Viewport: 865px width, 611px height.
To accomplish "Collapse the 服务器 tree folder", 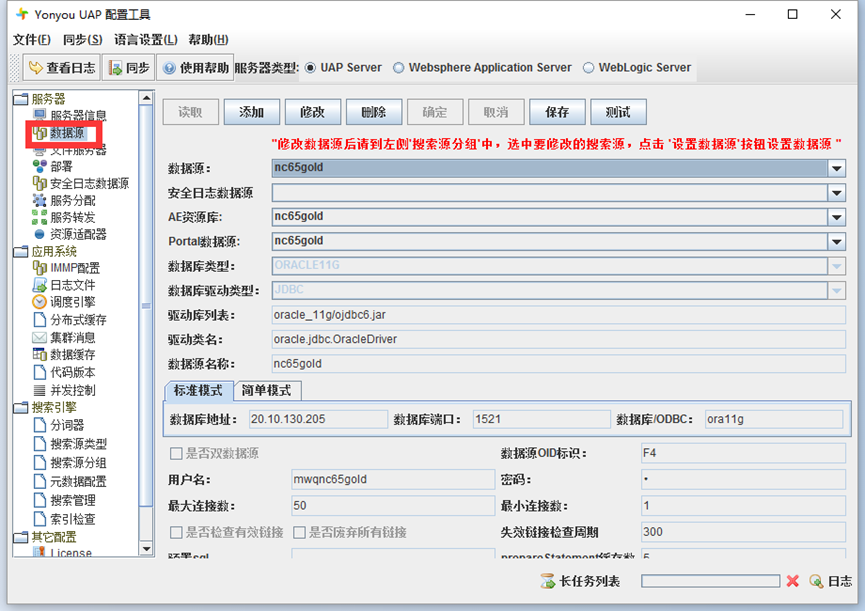I will 21,99.
